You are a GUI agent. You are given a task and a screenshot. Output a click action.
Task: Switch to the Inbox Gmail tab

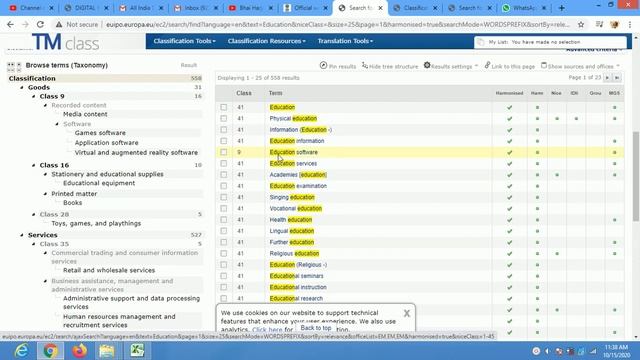pyautogui.click(x=195, y=8)
